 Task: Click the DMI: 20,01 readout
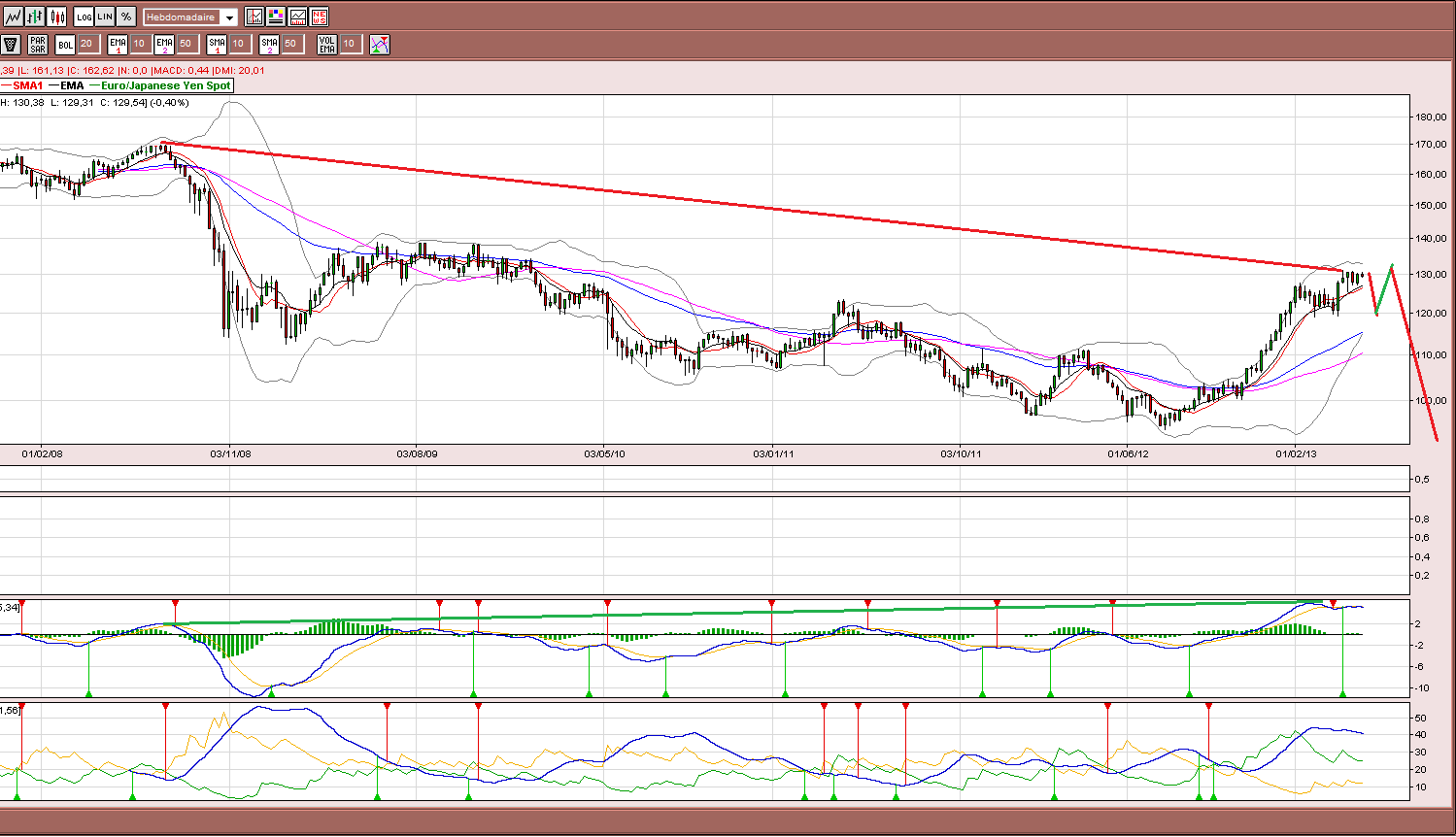239,70
